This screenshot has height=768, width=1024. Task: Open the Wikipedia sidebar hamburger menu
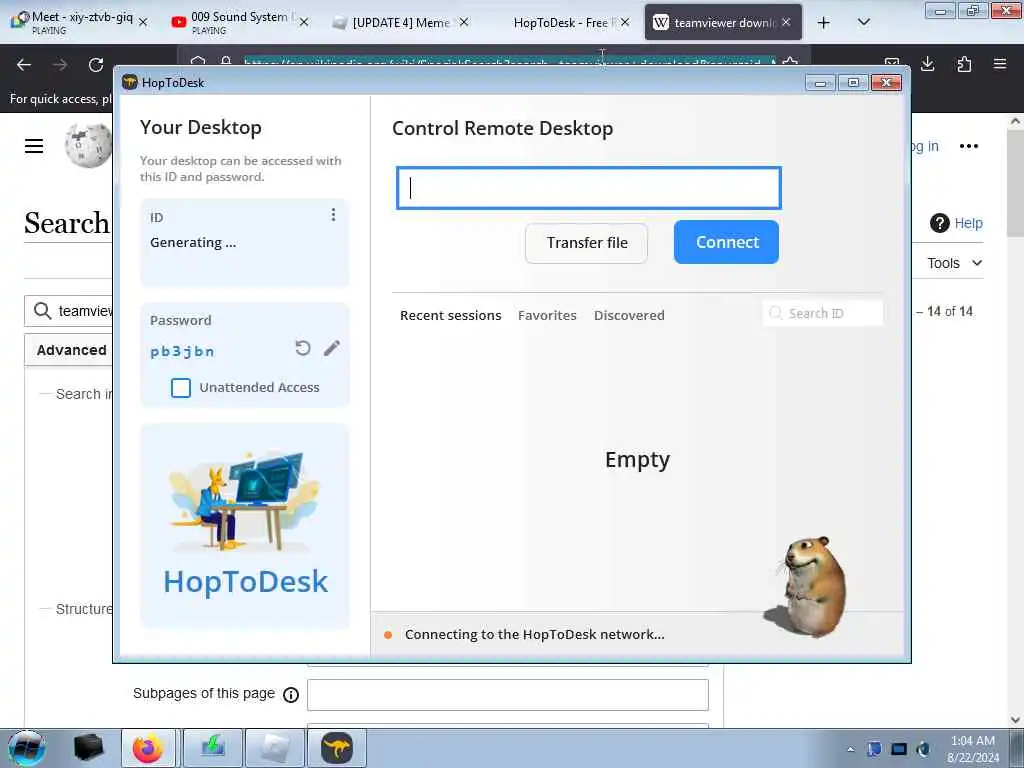pyautogui.click(x=34, y=146)
